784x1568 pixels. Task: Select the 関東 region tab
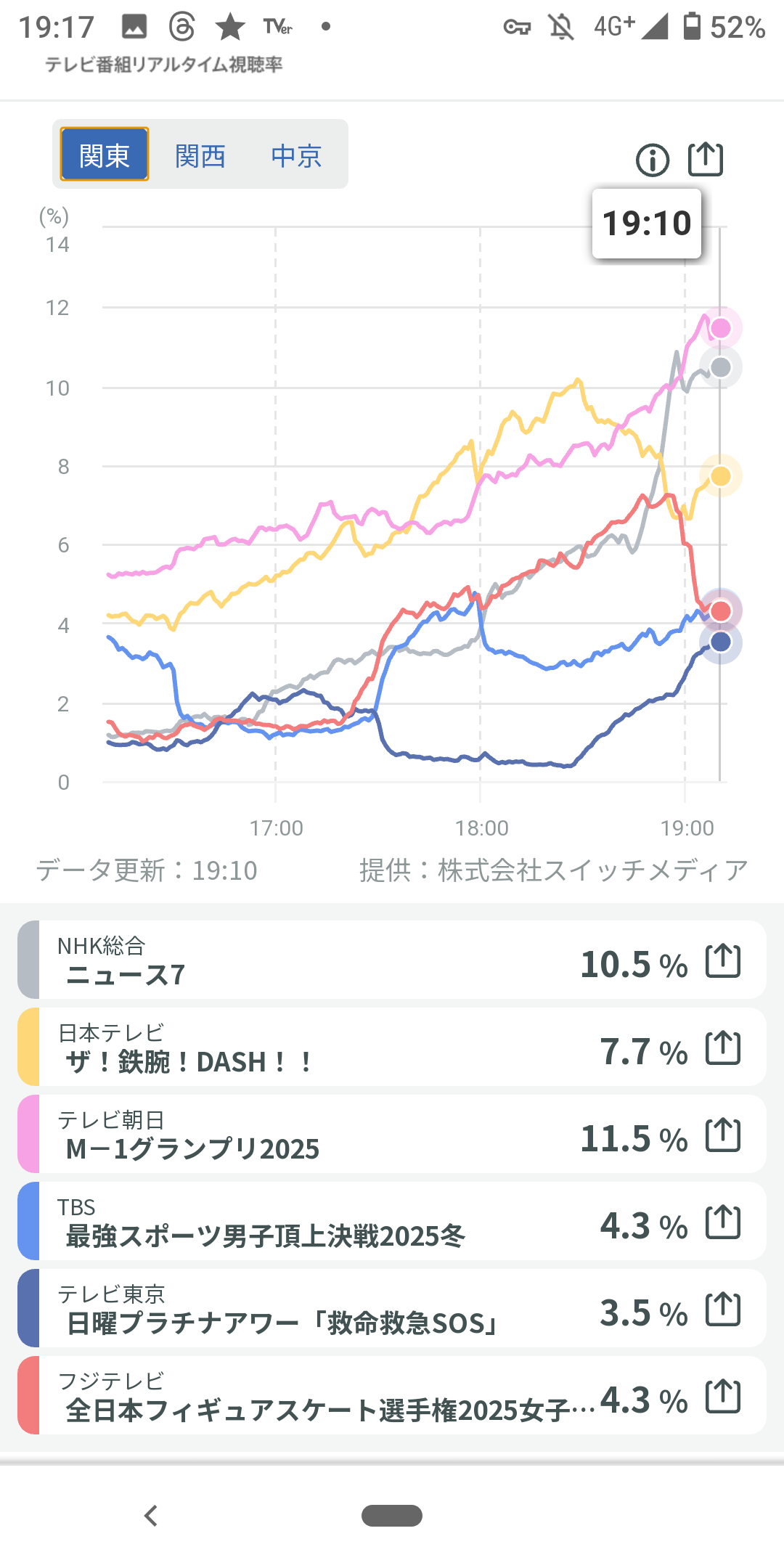(105, 155)
